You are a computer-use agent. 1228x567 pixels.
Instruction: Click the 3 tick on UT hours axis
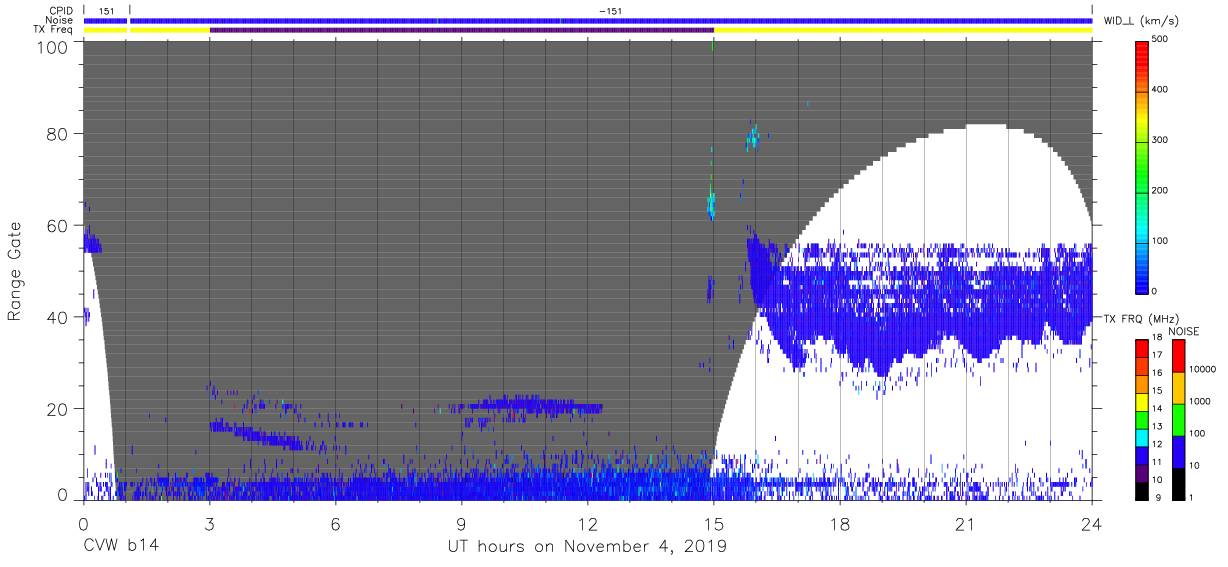[209, 522]
